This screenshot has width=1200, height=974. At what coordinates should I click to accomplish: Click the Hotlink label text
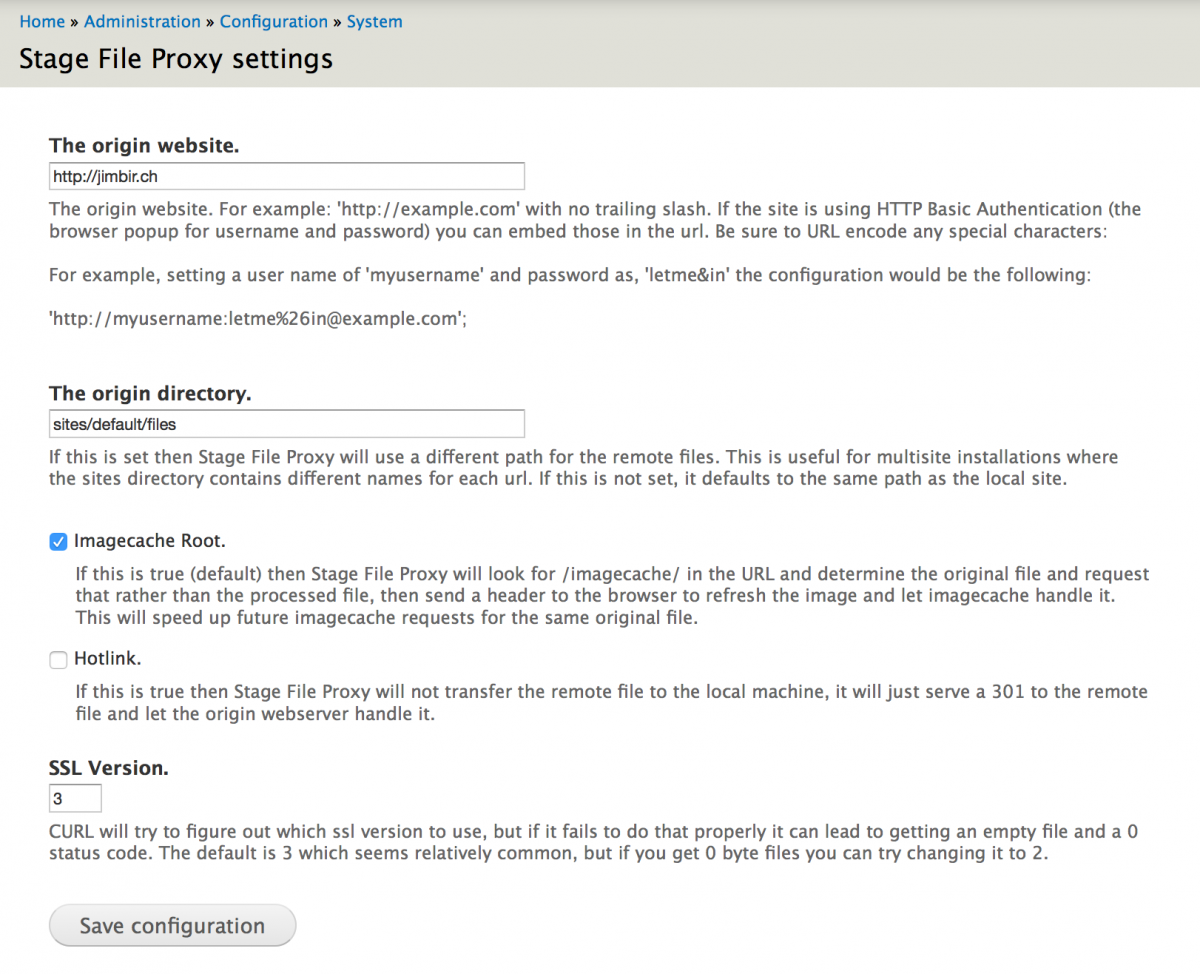tap(108, 659)
